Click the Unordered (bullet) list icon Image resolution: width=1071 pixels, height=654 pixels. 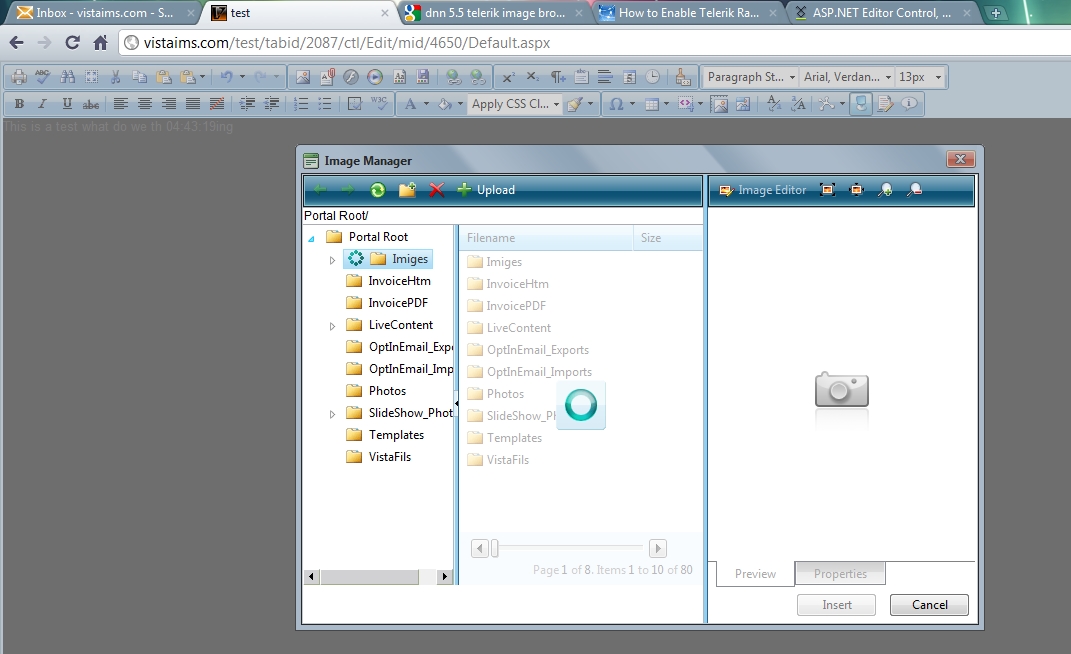pos(325,104)
